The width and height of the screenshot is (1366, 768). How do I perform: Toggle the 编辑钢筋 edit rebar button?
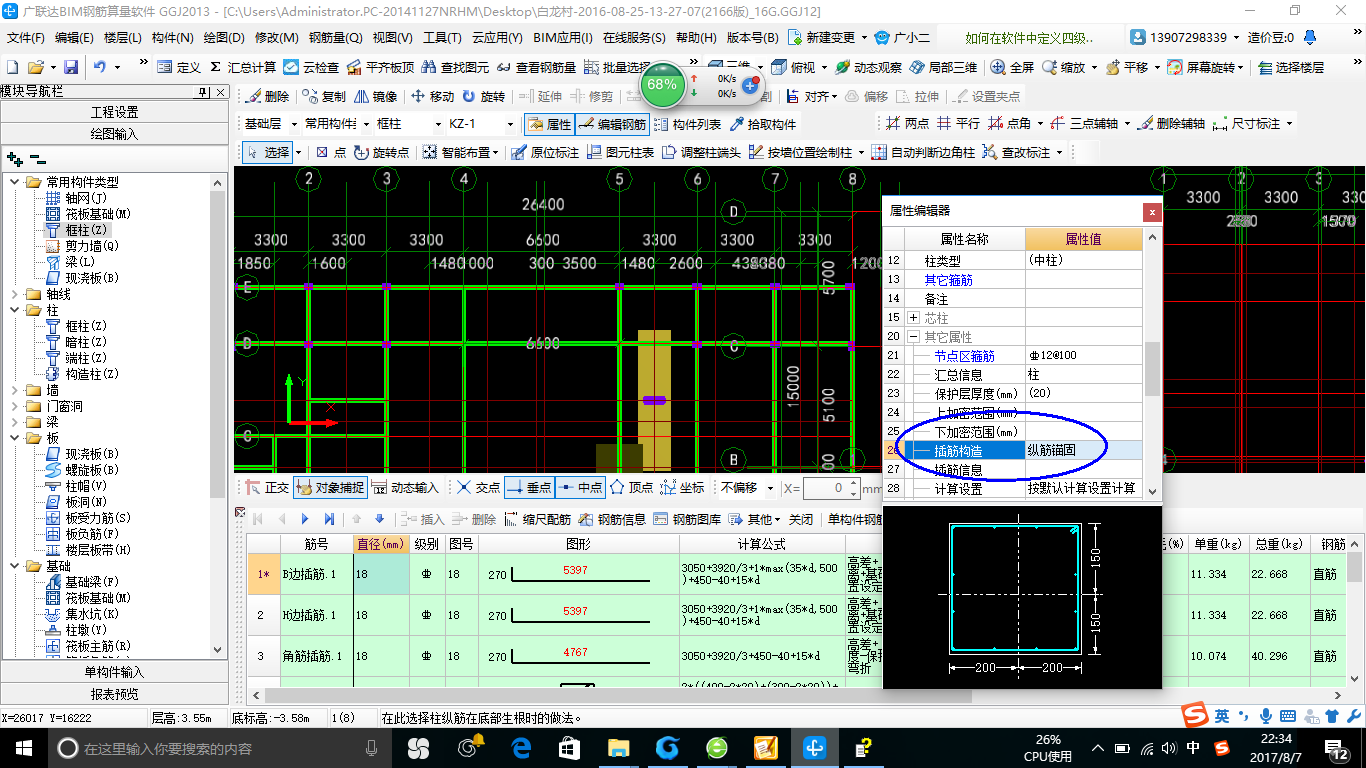click(612, 124)
